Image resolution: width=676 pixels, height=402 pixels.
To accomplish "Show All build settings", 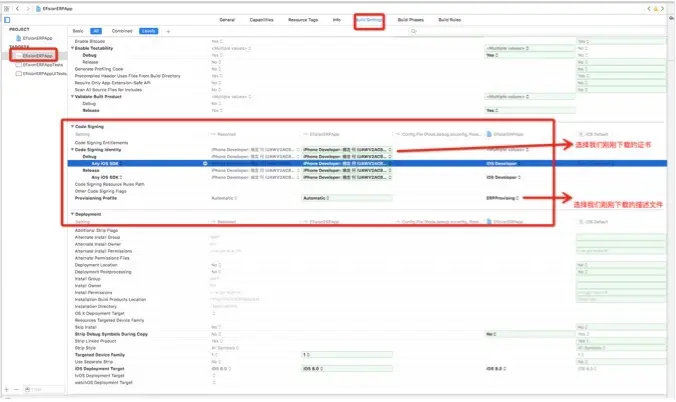I will click(96, 31).
